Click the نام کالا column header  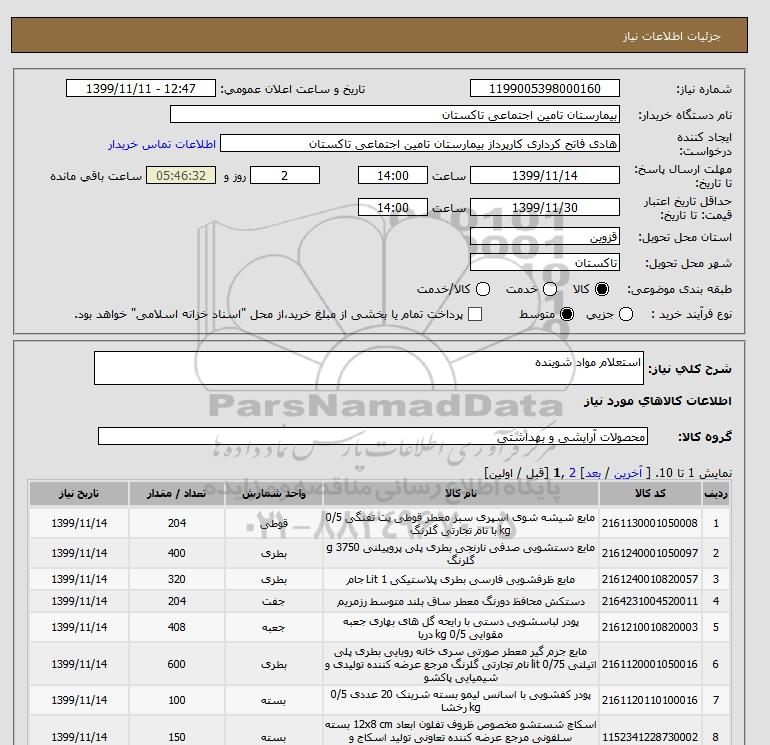click(461, 493)
